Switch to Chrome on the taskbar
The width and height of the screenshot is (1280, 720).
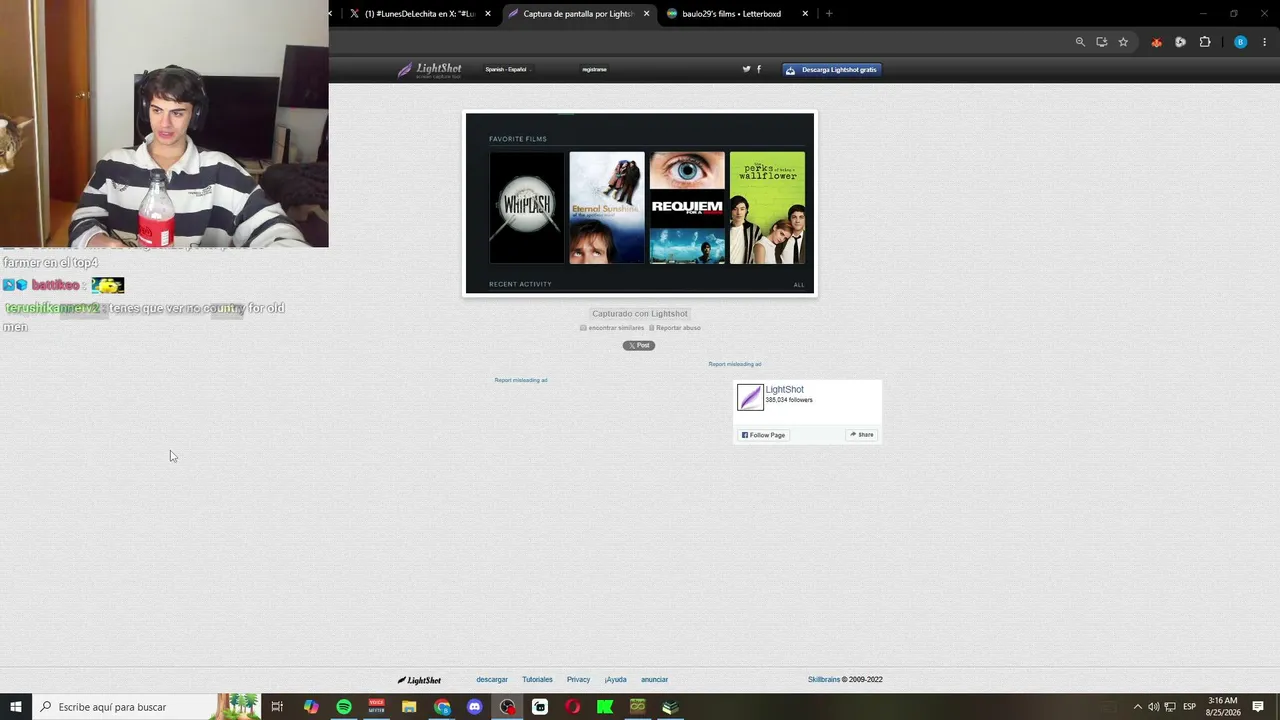[442, 707]
